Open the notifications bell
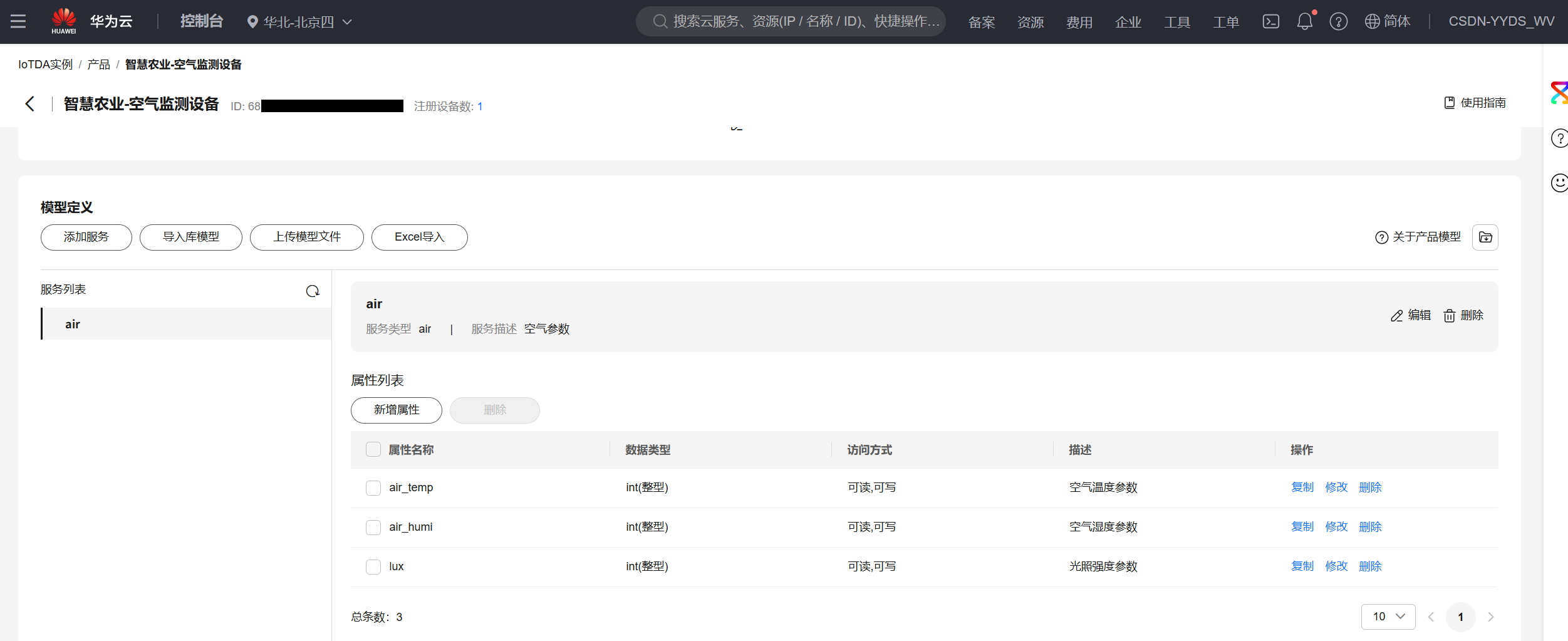Image resolution: width=1568 pixels, height=641 pixels. click(x=1305, y=21)
